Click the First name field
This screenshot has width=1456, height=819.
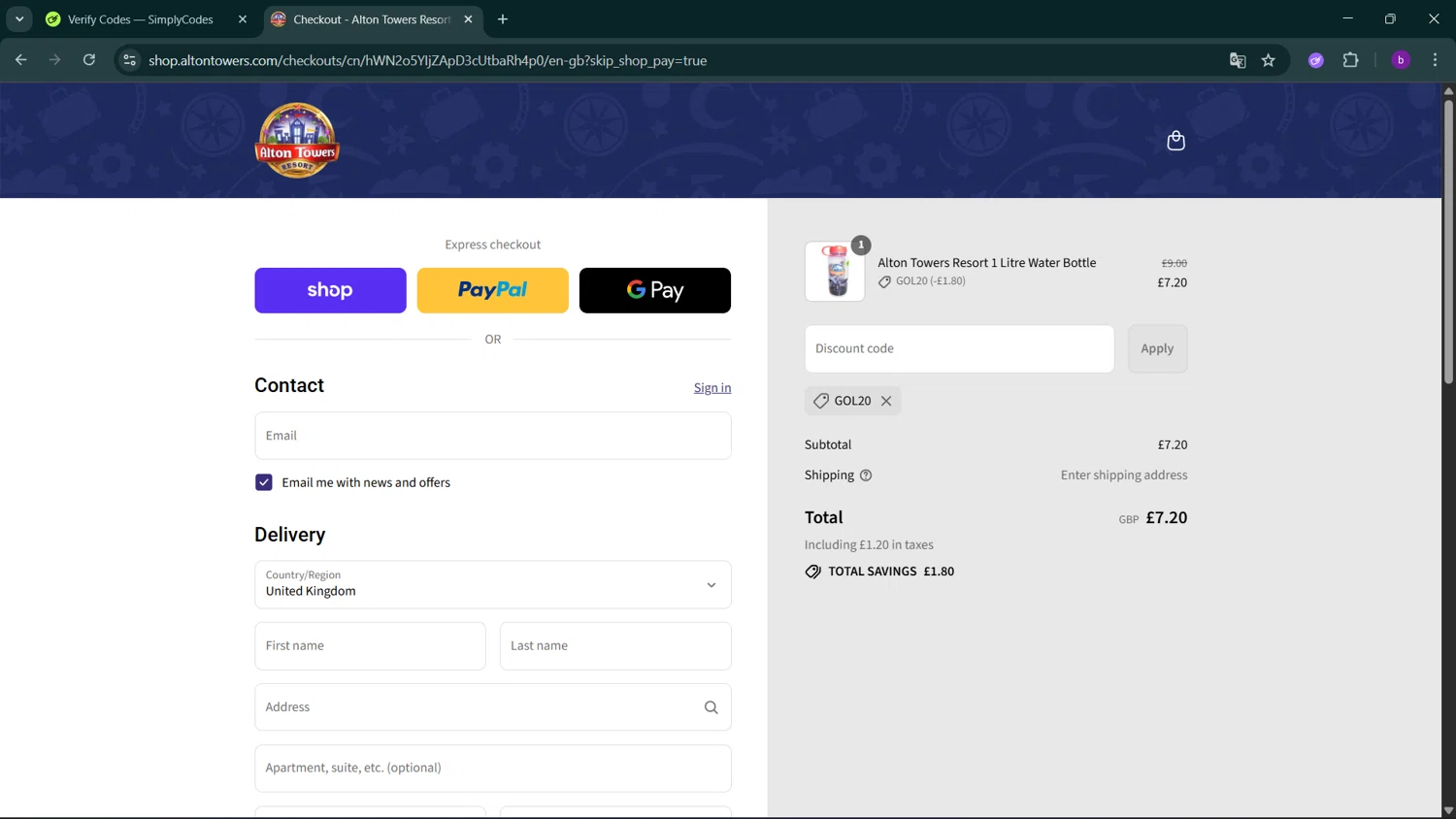pos(370,646)
